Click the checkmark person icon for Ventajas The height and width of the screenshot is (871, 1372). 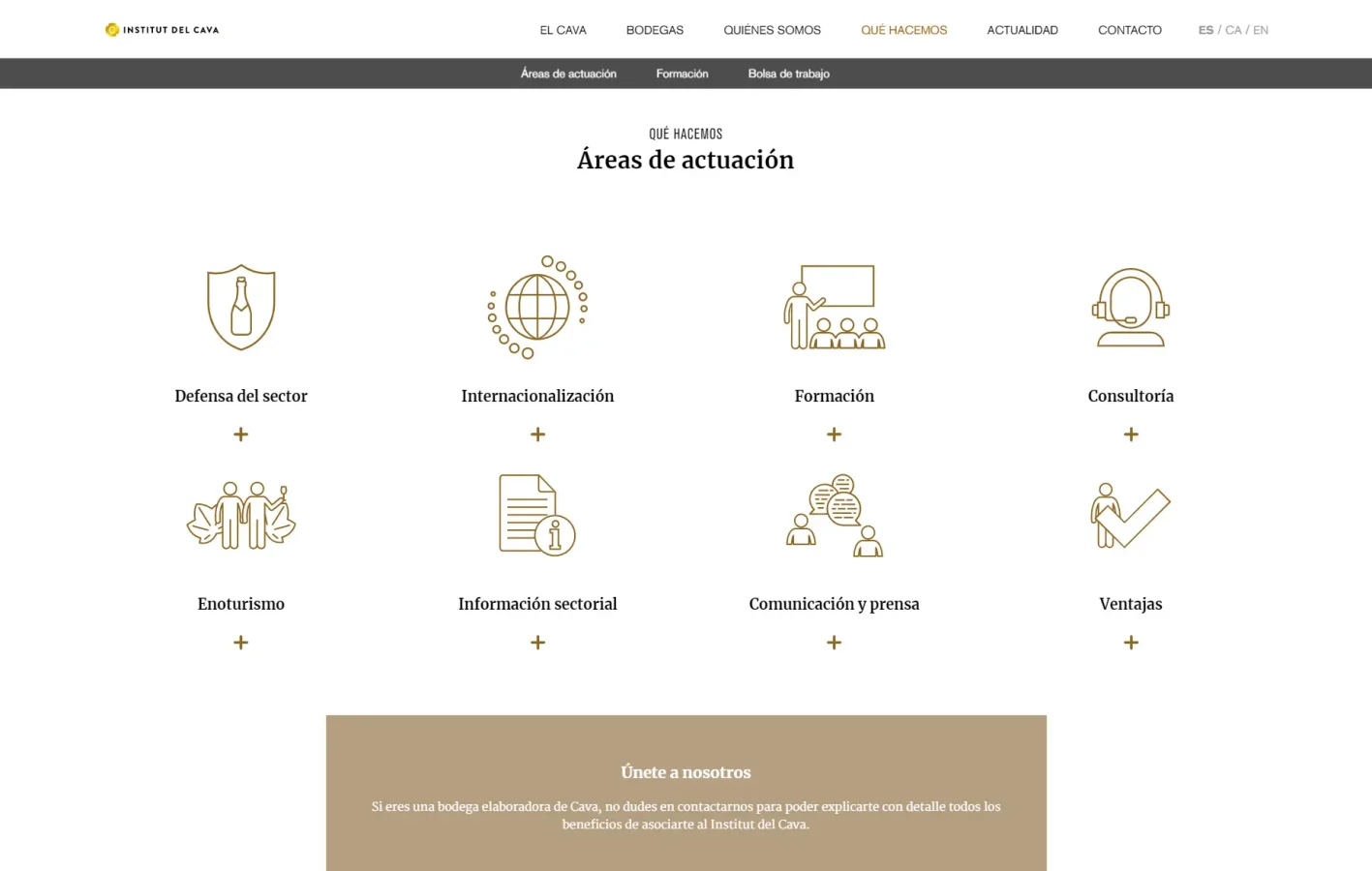(1130, 515)
